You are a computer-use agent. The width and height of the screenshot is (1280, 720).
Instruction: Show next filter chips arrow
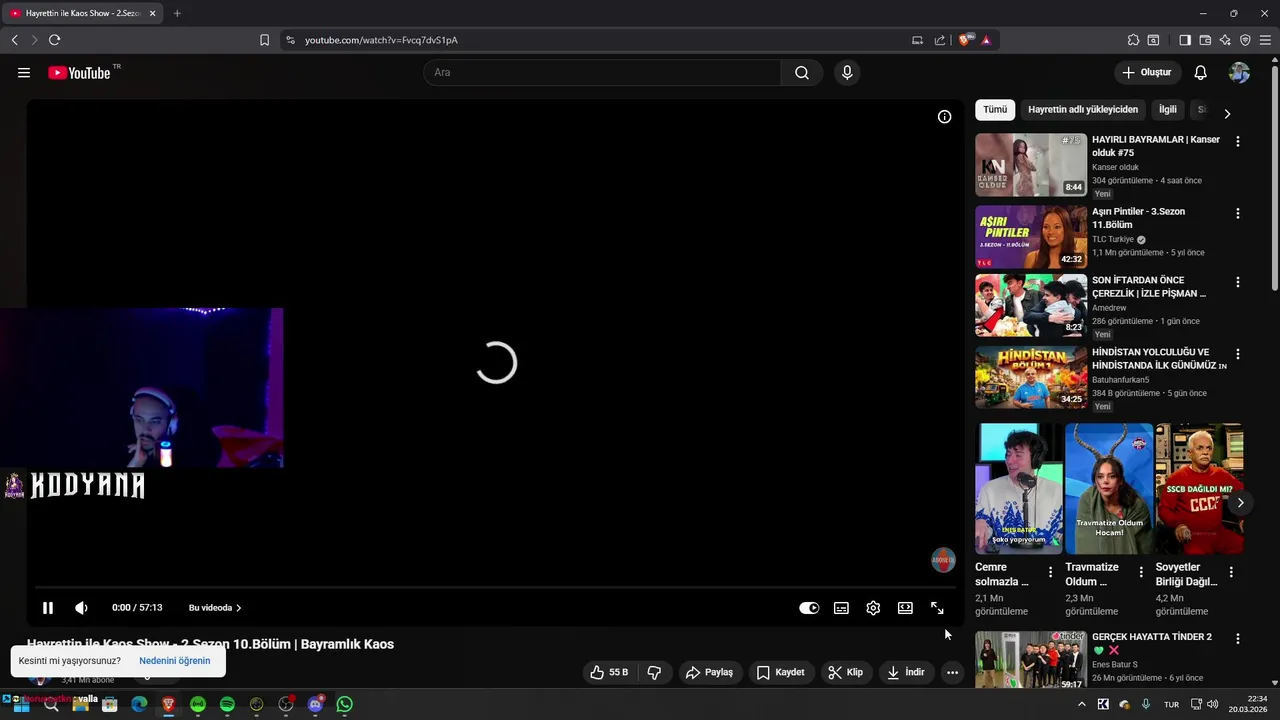pyautogui.click(x=1227, y=113)
